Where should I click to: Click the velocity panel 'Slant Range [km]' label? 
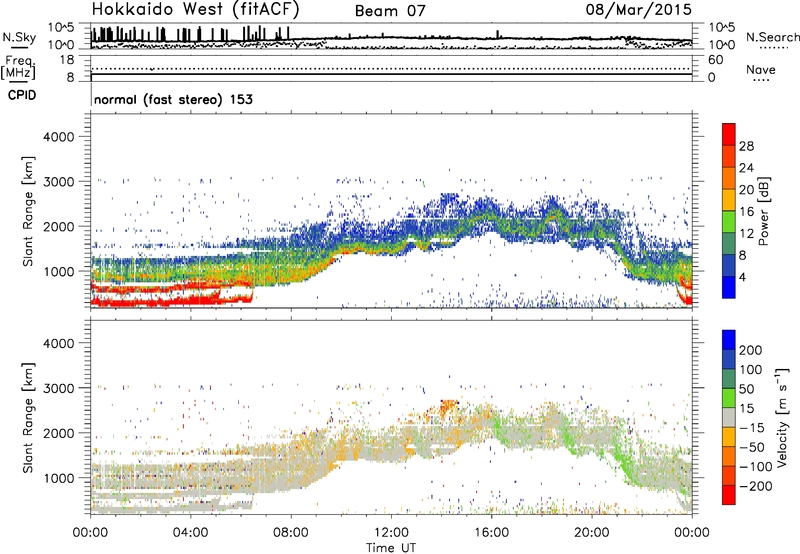(x=28, y=418)
